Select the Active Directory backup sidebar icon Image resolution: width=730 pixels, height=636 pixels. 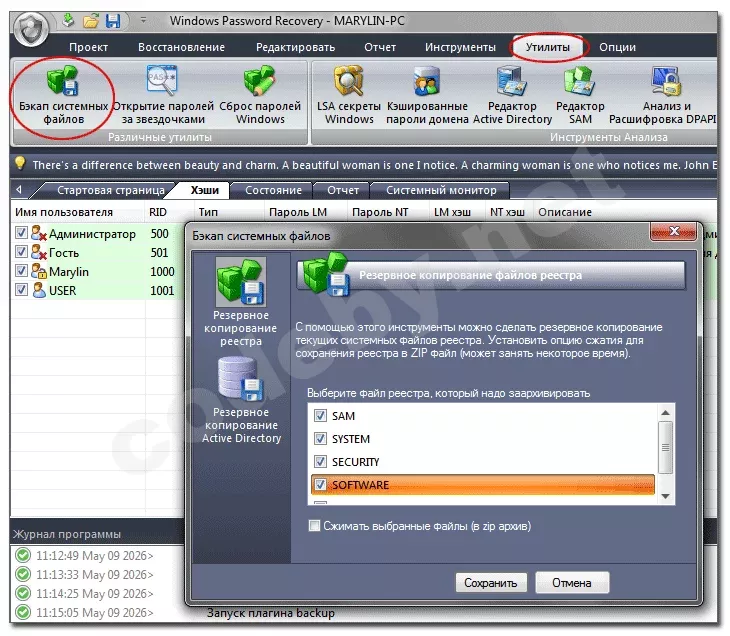pos(240,379)
